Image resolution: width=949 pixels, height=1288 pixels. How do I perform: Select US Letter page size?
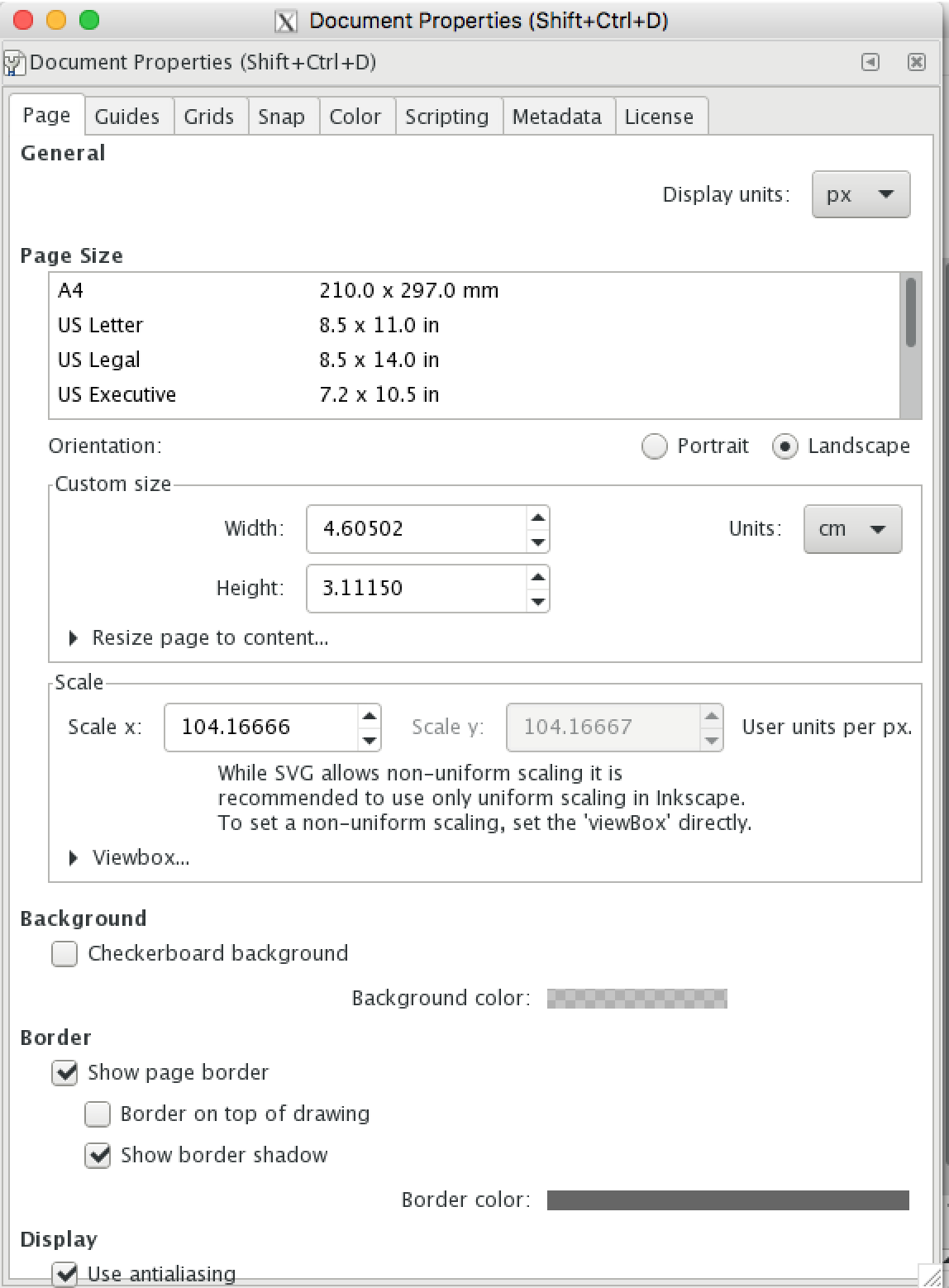coord(101,325)
